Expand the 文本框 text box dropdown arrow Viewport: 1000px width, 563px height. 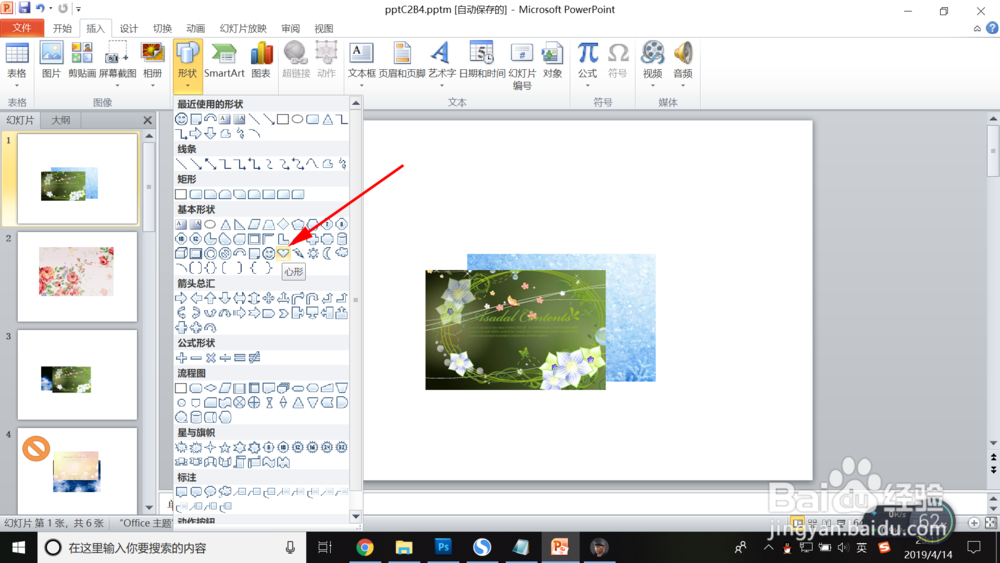(x=362, y=85)
